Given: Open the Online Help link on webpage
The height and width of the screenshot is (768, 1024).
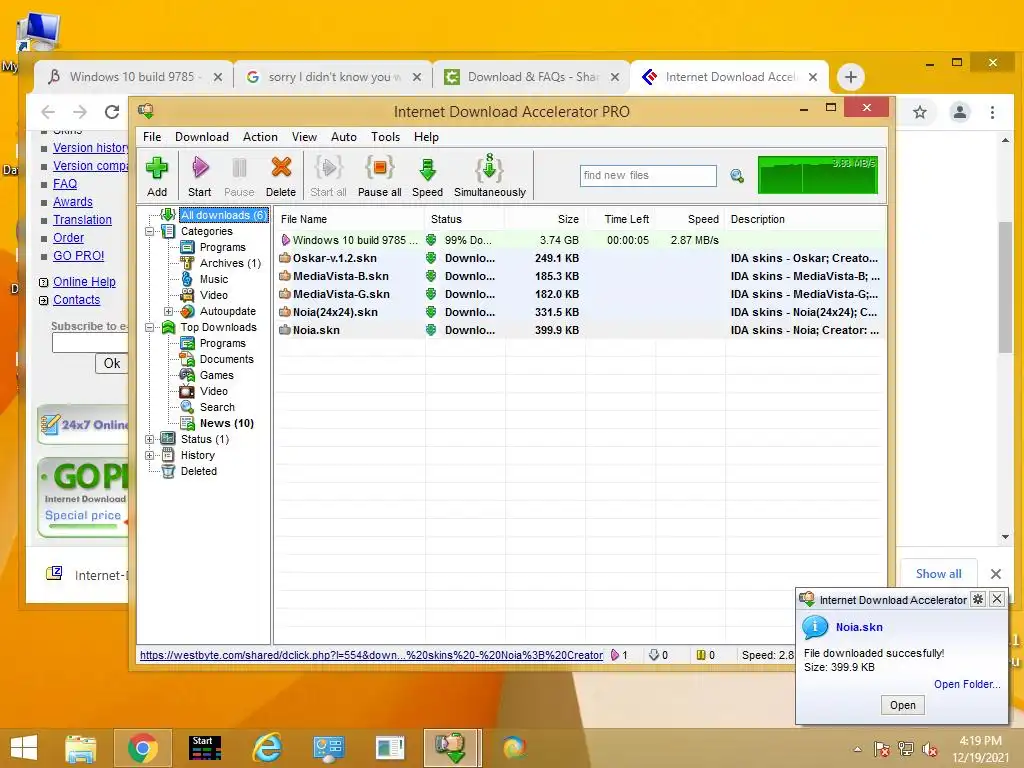Looking at the screenshot, I should click(x=84, y=282).
